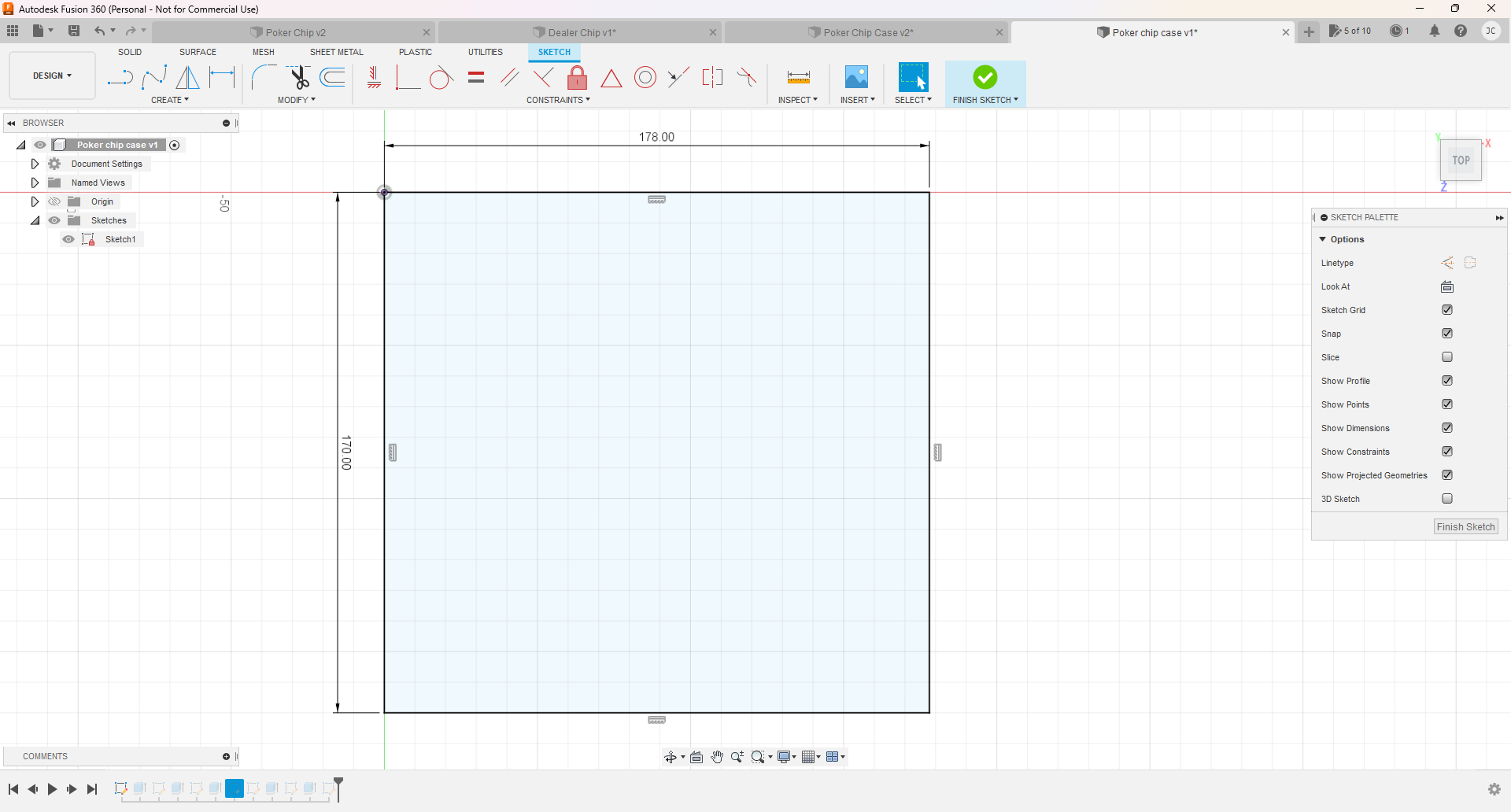Open the notifications bell
1511x812 pixels.
pyautogui.click(x=1435, y=31)
